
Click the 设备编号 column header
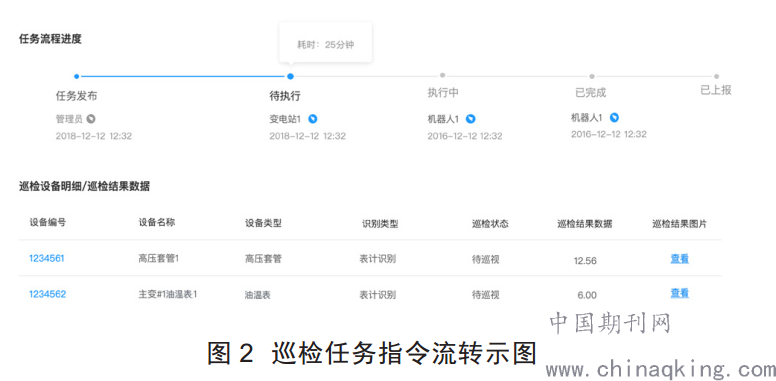pyautogui.click(x=48, y=223)
